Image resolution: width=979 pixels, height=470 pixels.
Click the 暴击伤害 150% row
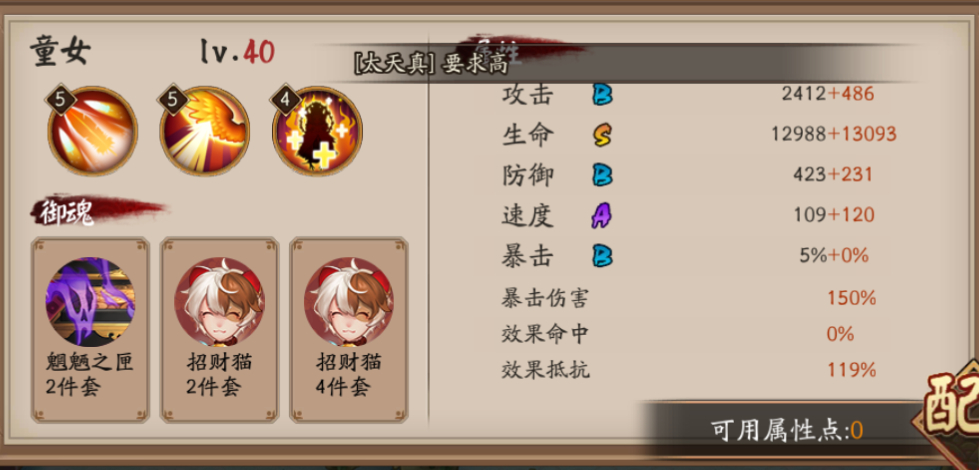click(x=689, y=298)
